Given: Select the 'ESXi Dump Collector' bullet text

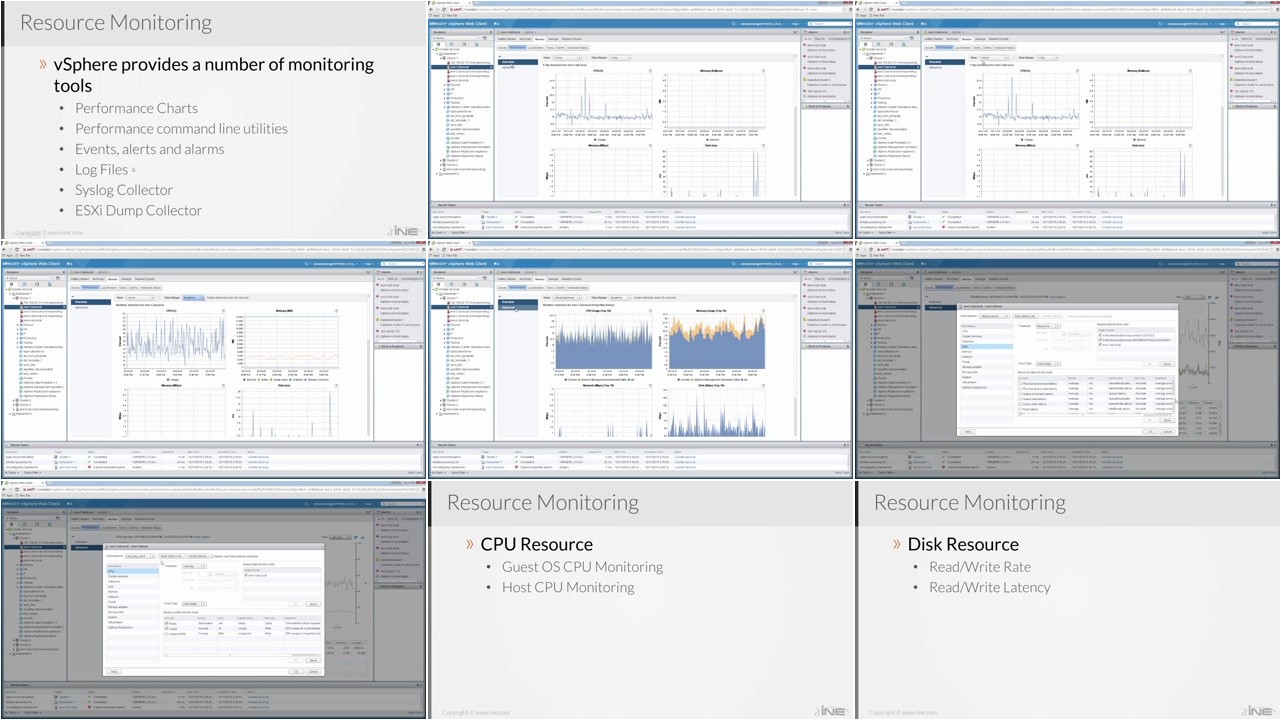Looking at the screenshot, I should pyautogui.click(x=139, y=210).
